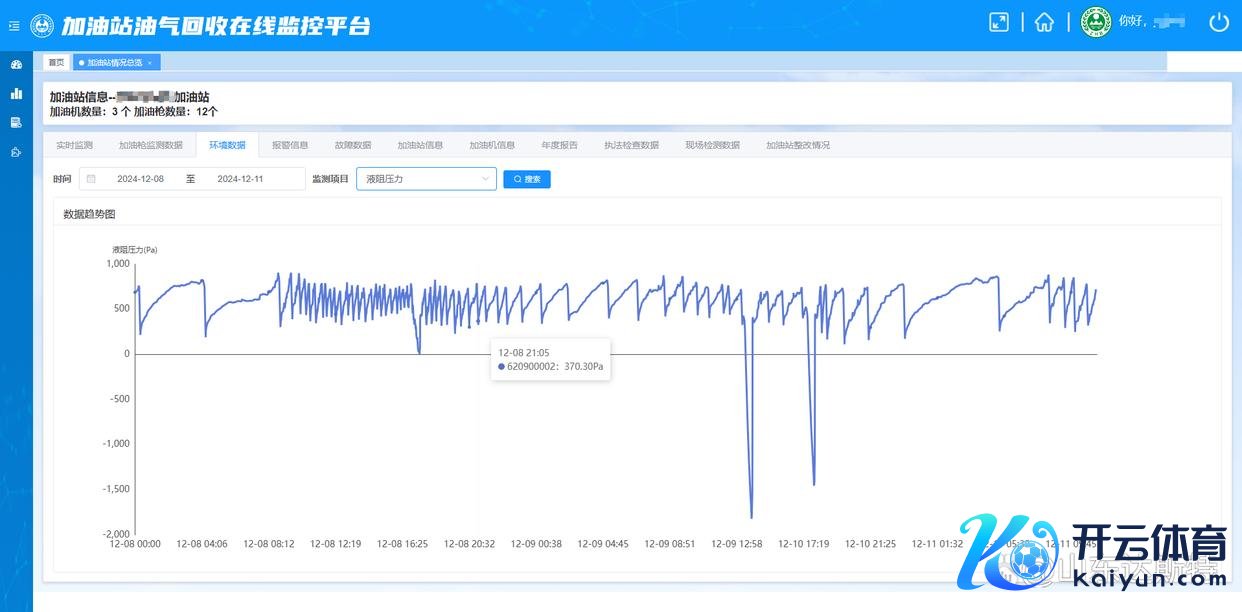Click the blue 搜索 button
Screen dimensions: 1242x612
pyautogui.click(x=527, y=179)
